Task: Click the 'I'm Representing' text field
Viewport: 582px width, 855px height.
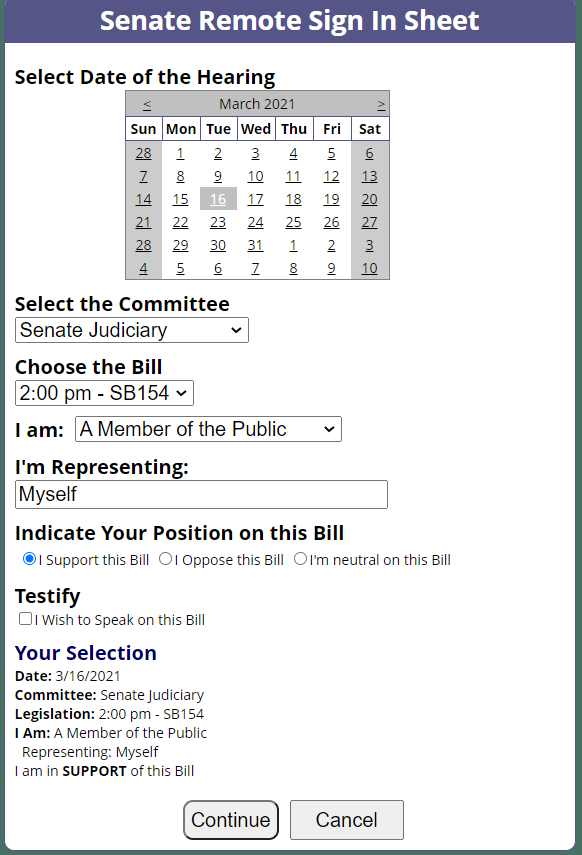Action: coord(200,494)
